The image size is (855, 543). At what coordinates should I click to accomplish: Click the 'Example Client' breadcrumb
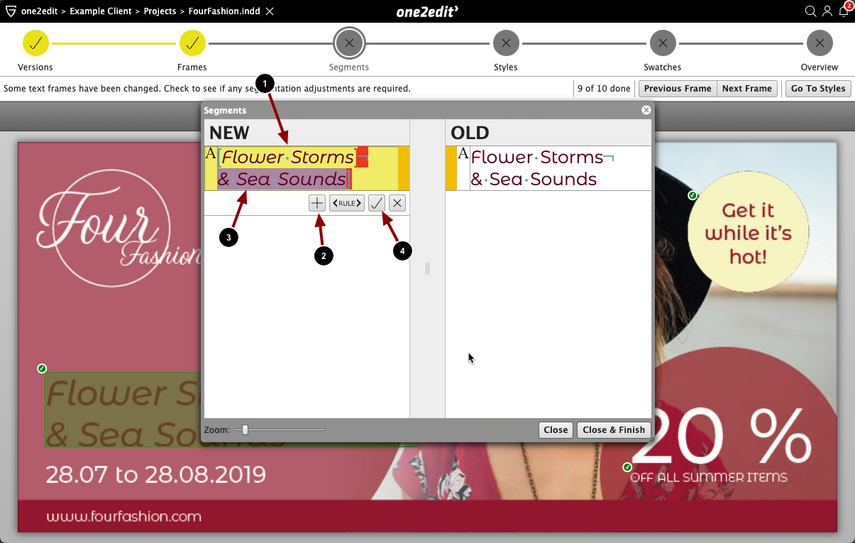point(100,11)
